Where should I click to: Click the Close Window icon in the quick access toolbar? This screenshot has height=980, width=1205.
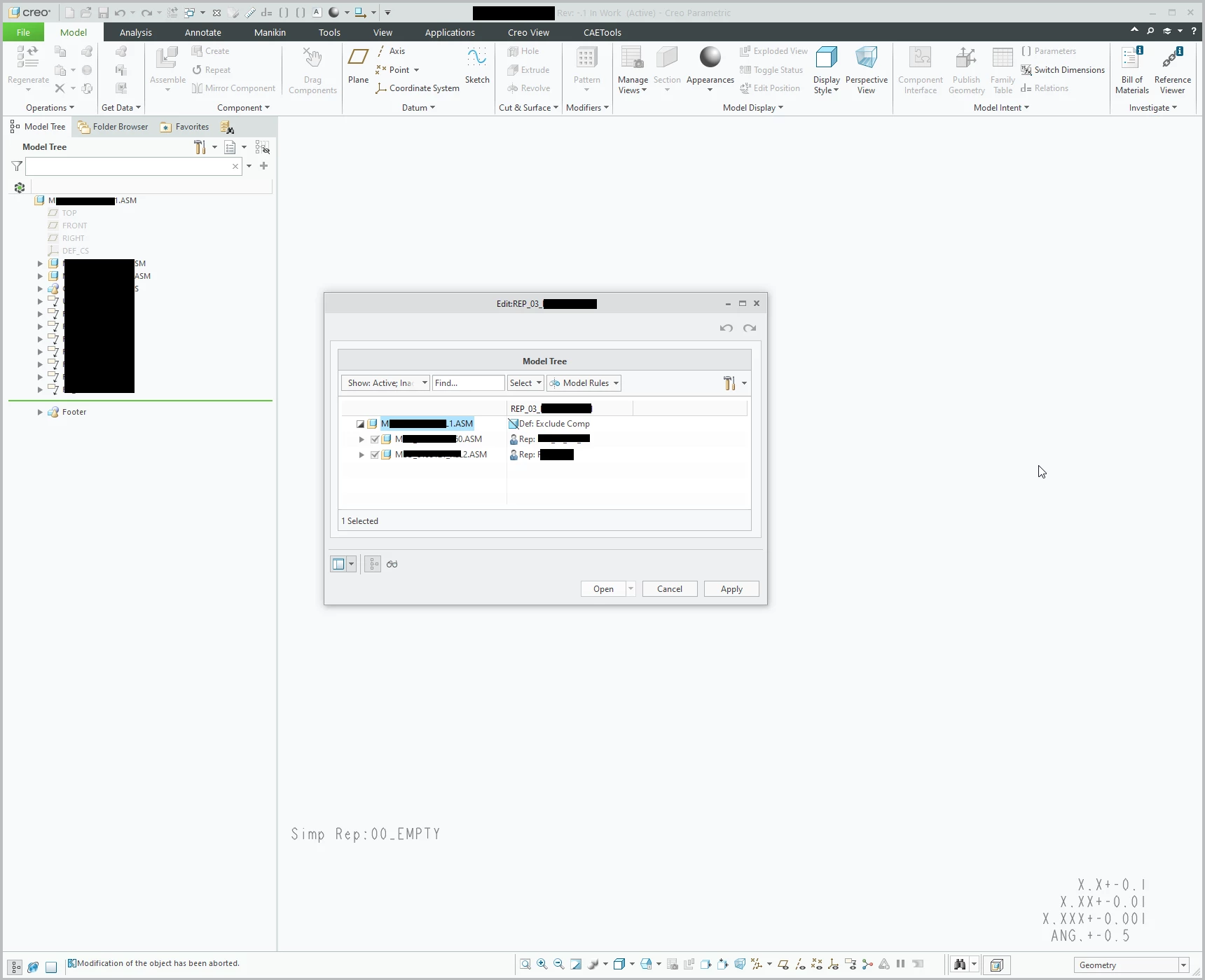pos(216,13)
